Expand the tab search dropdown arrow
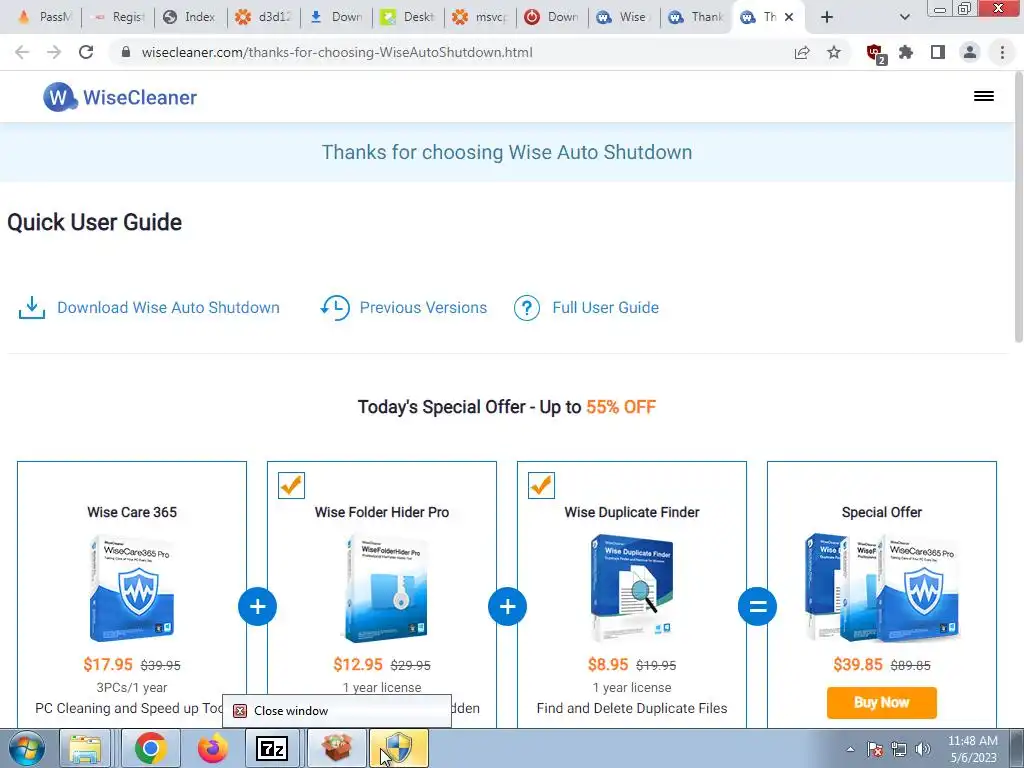This screenshot has height=768, width=1024. [x=904, y=17]
